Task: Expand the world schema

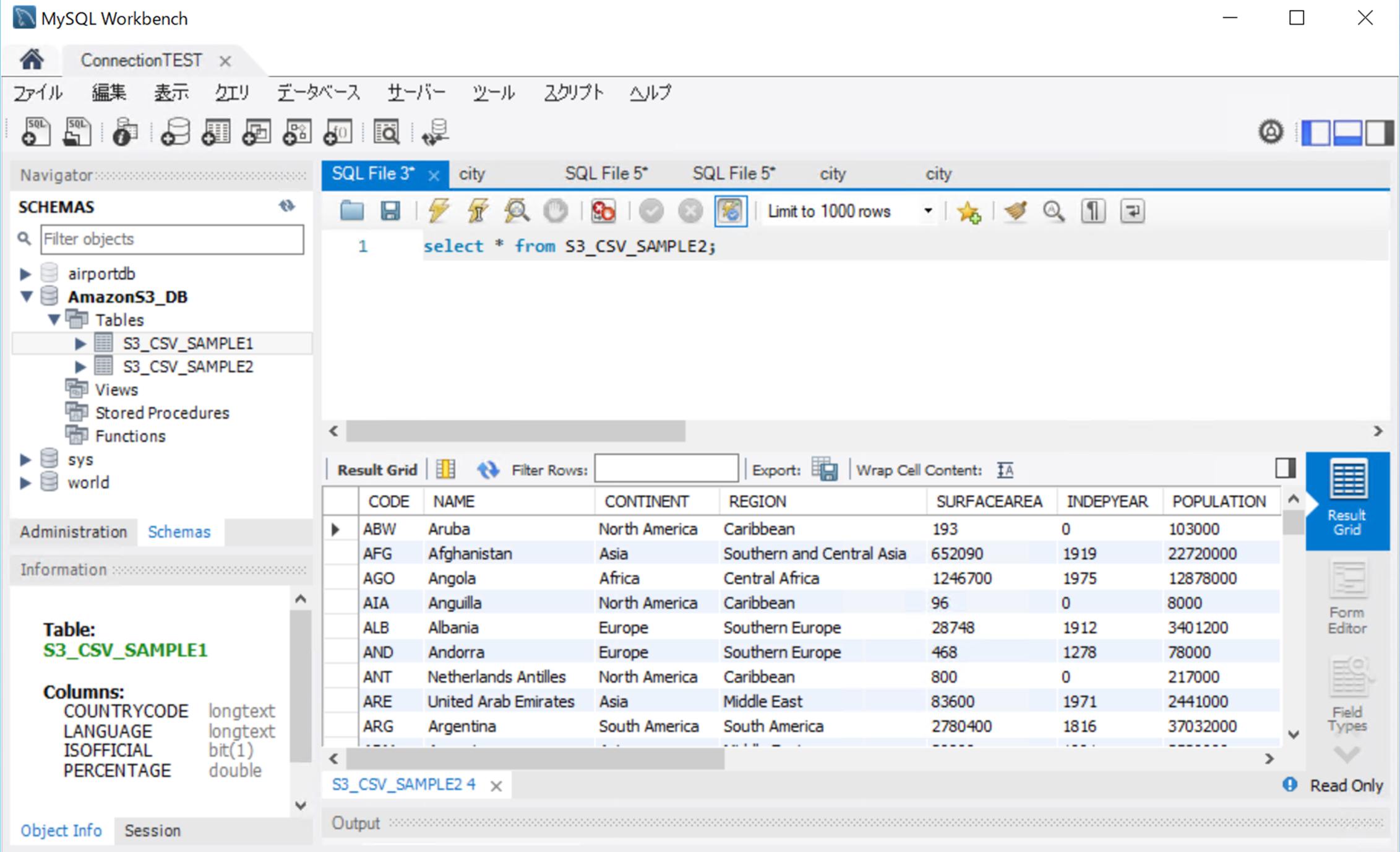Action: [25, 483]
